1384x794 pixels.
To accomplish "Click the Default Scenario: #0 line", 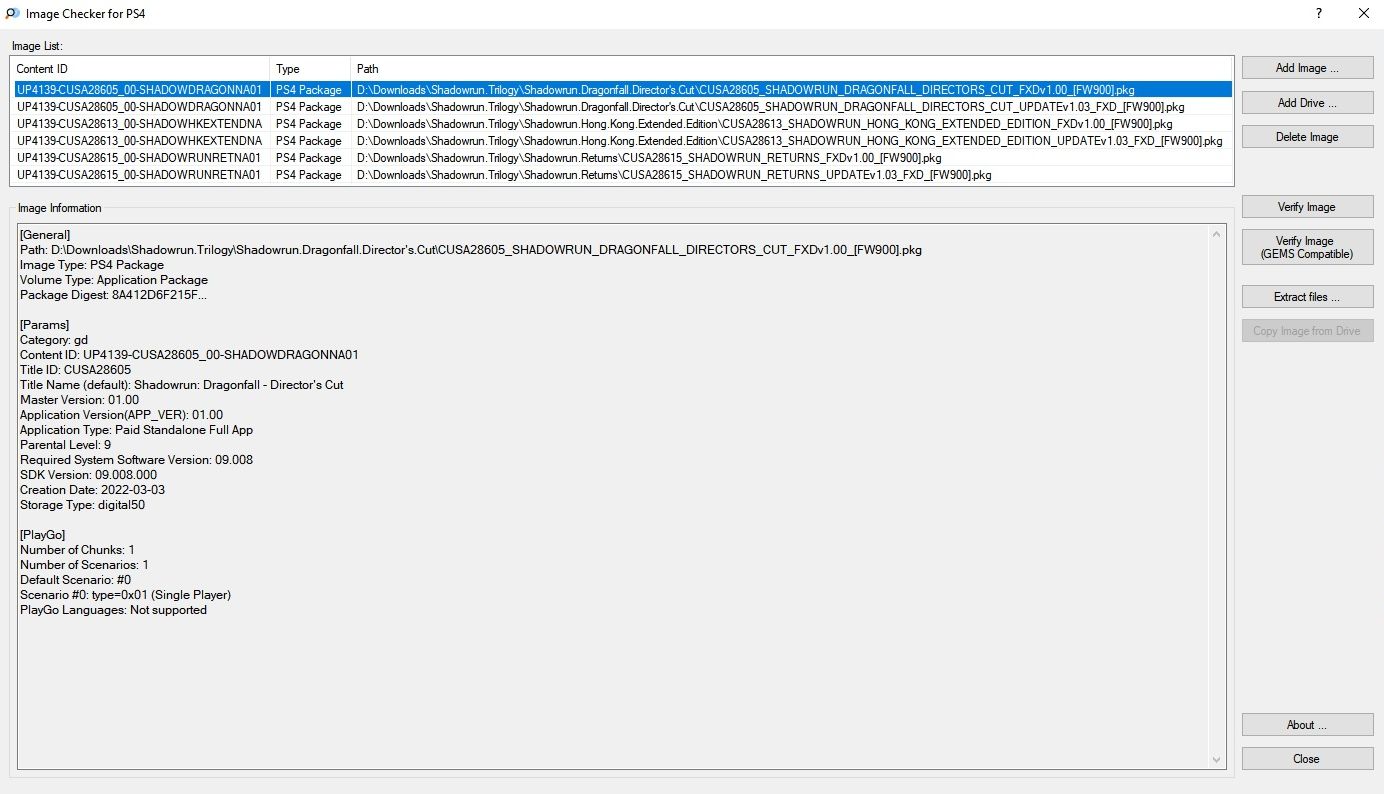I will [x=75, y=580].
